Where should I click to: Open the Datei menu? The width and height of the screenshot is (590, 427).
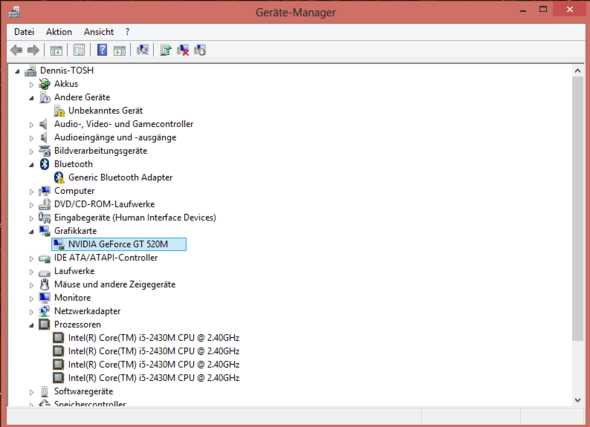[x=24, y=32]
